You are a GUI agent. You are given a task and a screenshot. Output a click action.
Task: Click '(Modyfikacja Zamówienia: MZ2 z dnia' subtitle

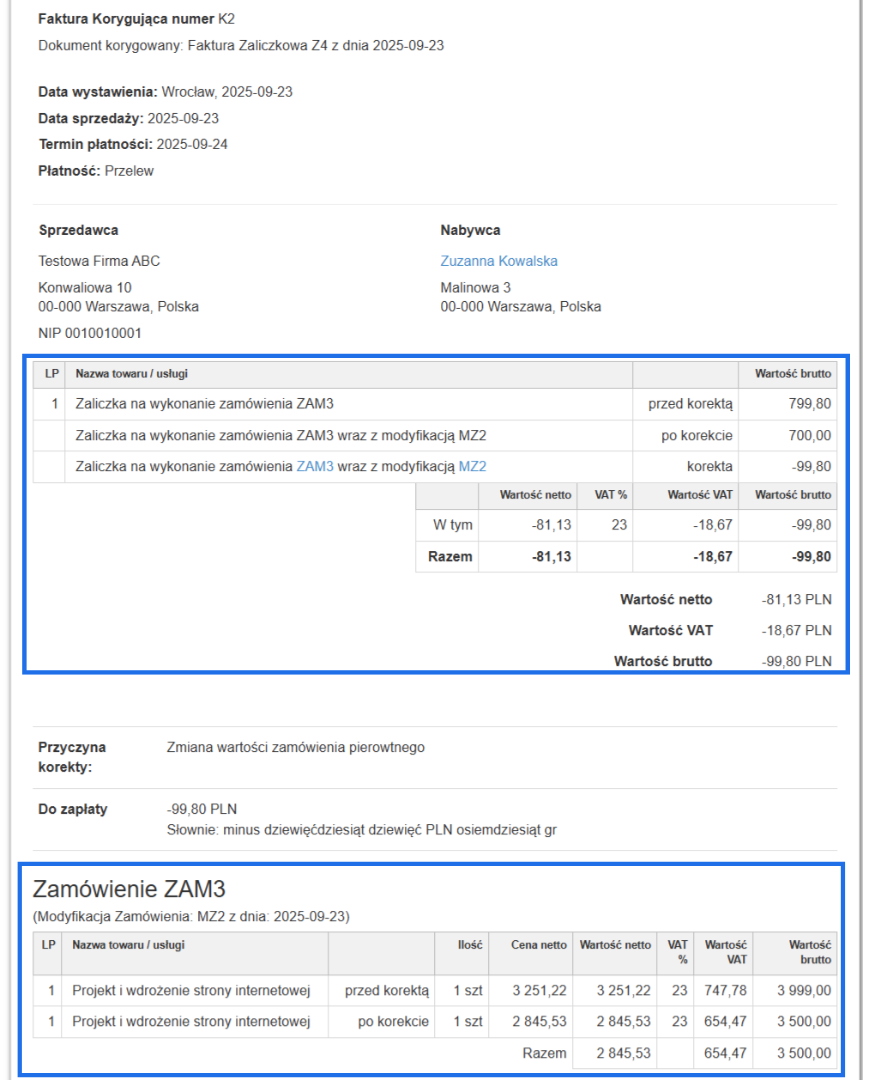(x=191, y=917)
